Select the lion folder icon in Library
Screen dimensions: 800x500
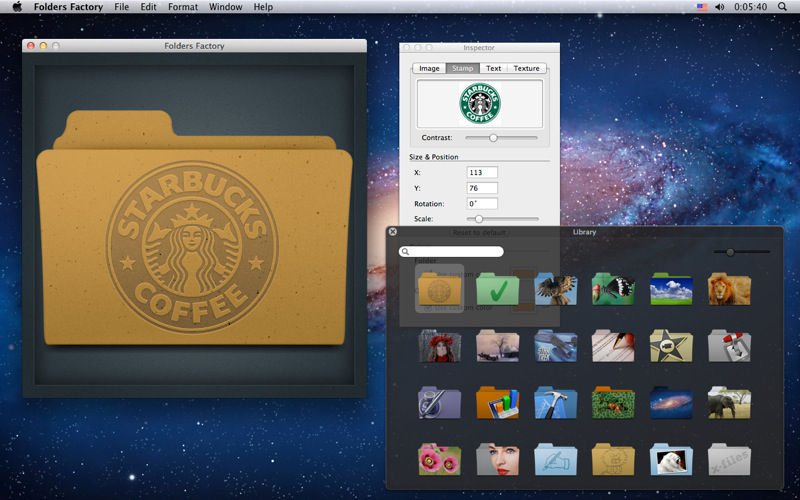(730, 289)
